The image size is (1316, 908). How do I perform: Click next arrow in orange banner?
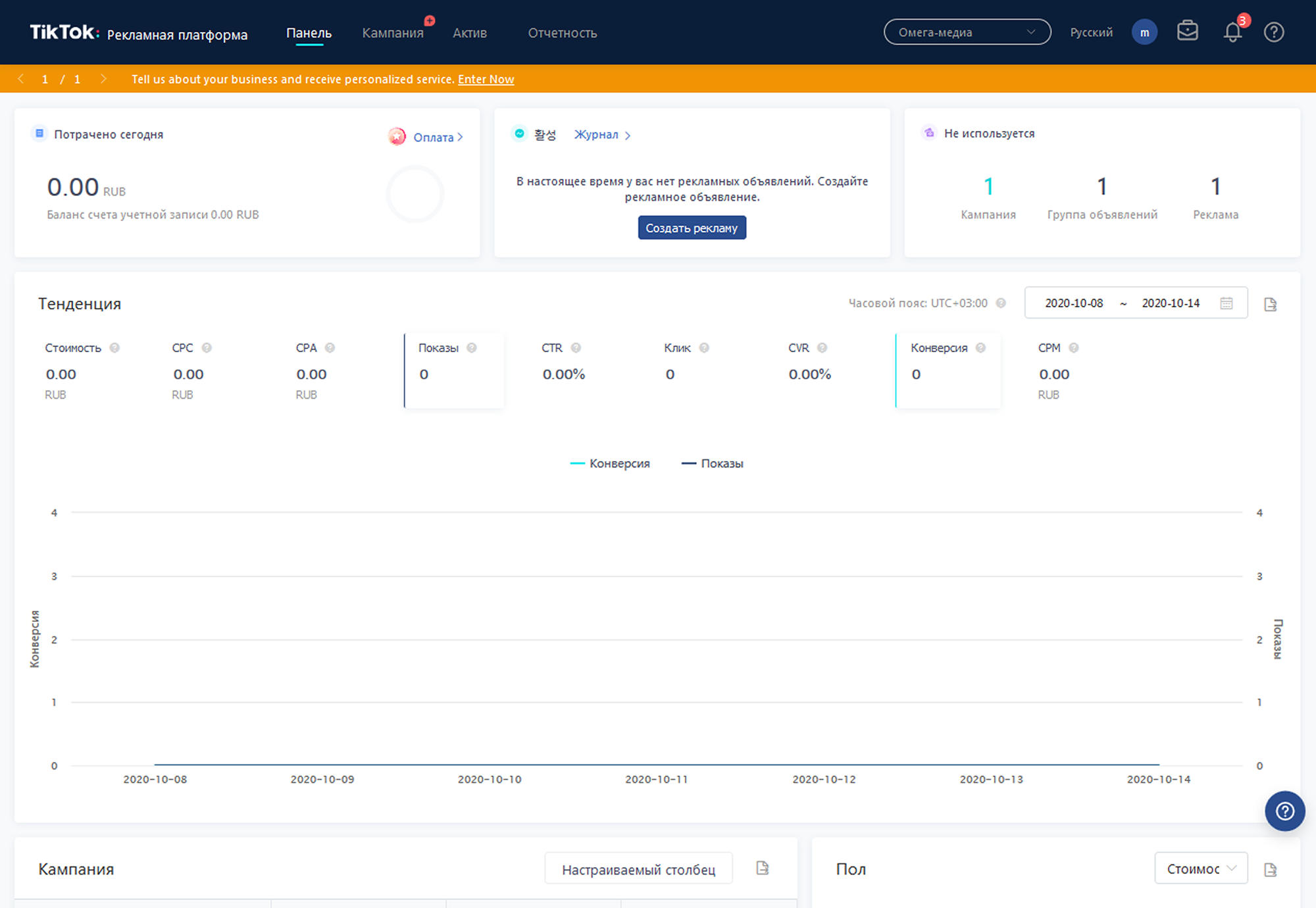click(x=103, y=79)
